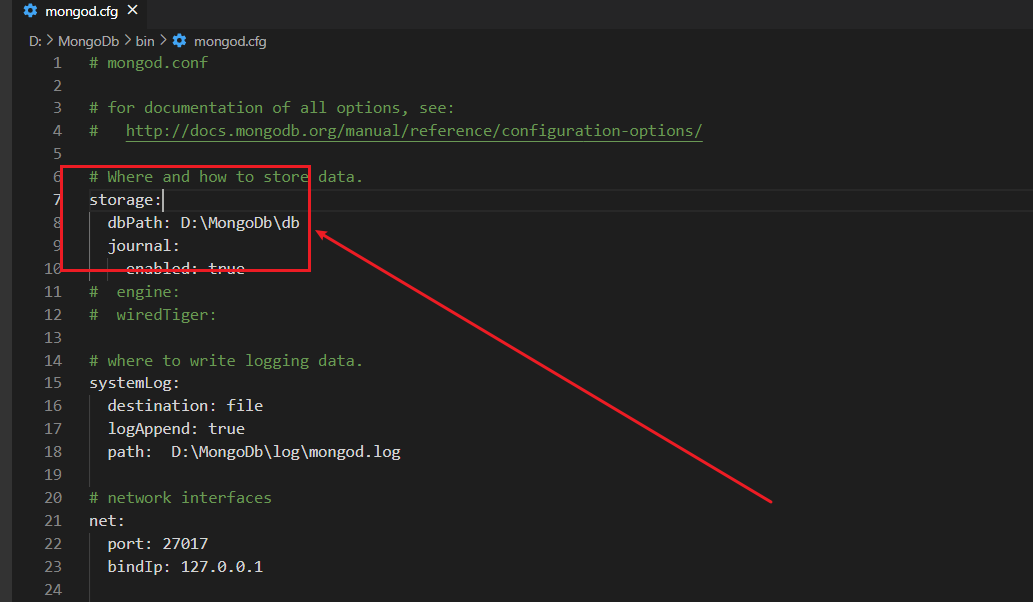Click line number 14 in the gutter

[53, 360]
